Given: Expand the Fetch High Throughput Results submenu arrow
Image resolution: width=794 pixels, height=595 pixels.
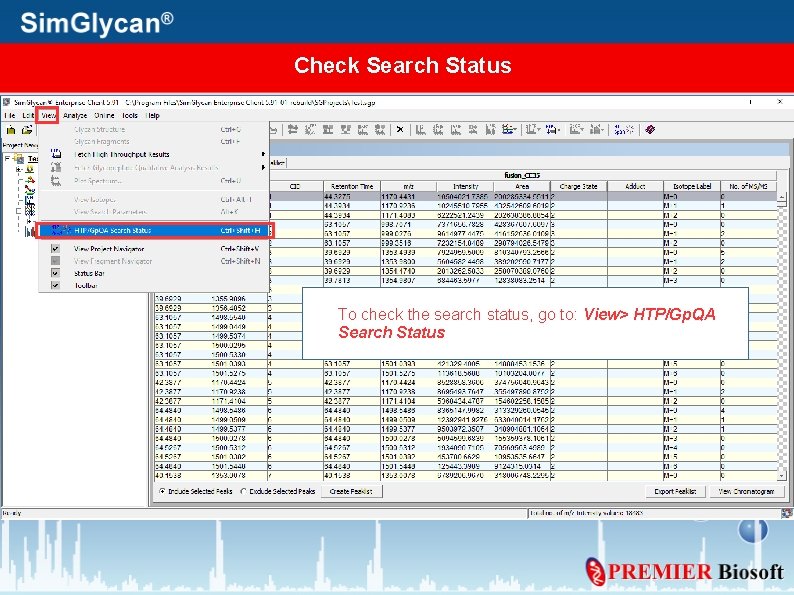Looking at the screenshot, I should [x=263, y=154].
